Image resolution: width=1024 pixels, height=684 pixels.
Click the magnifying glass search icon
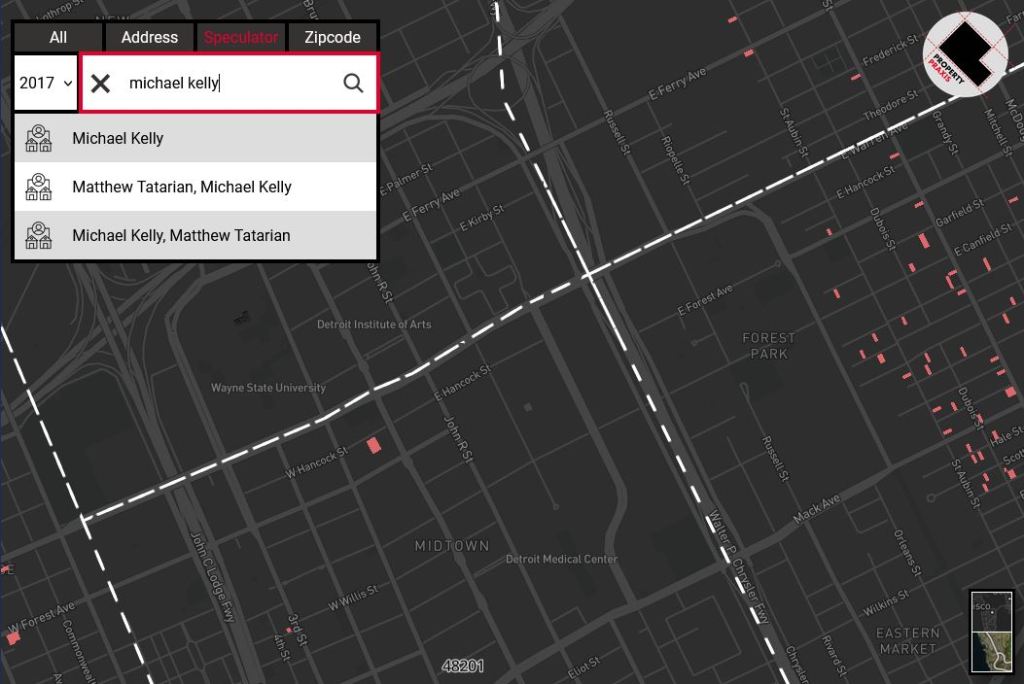(353, 83)
